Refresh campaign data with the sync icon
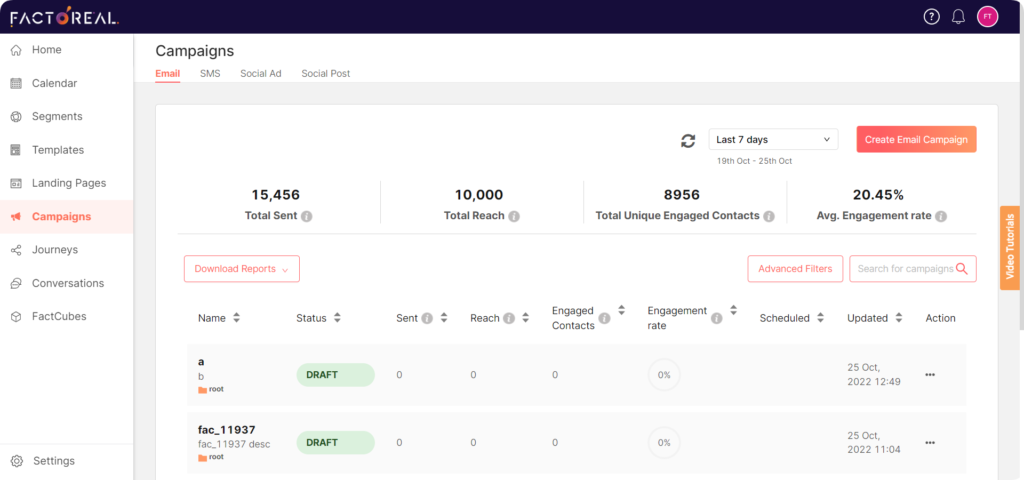The width and height of the screenshot is (1024, 480). [688, 141]
